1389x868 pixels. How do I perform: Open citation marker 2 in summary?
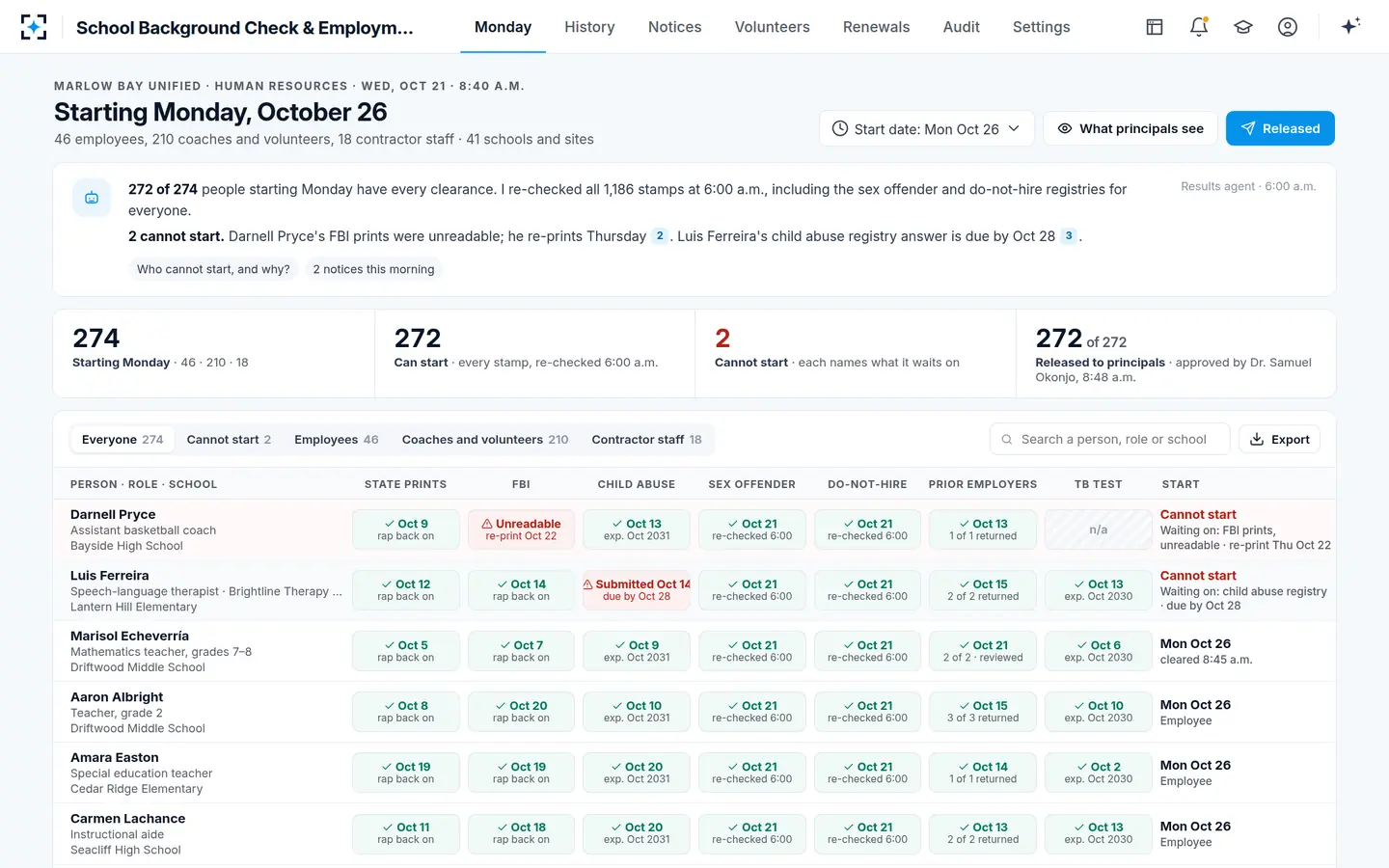(660, 236)
